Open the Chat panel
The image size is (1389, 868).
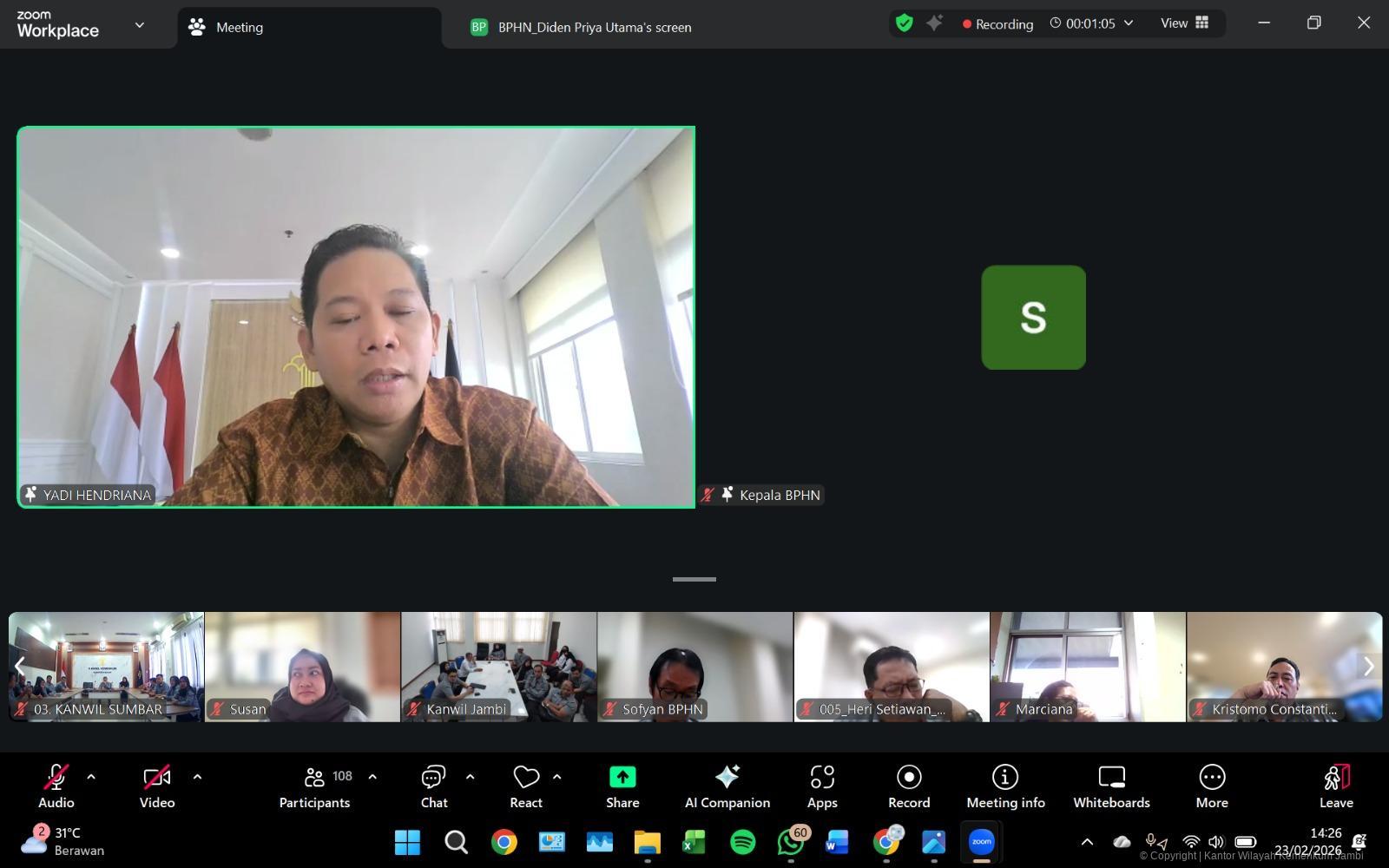tap(434, 786)
